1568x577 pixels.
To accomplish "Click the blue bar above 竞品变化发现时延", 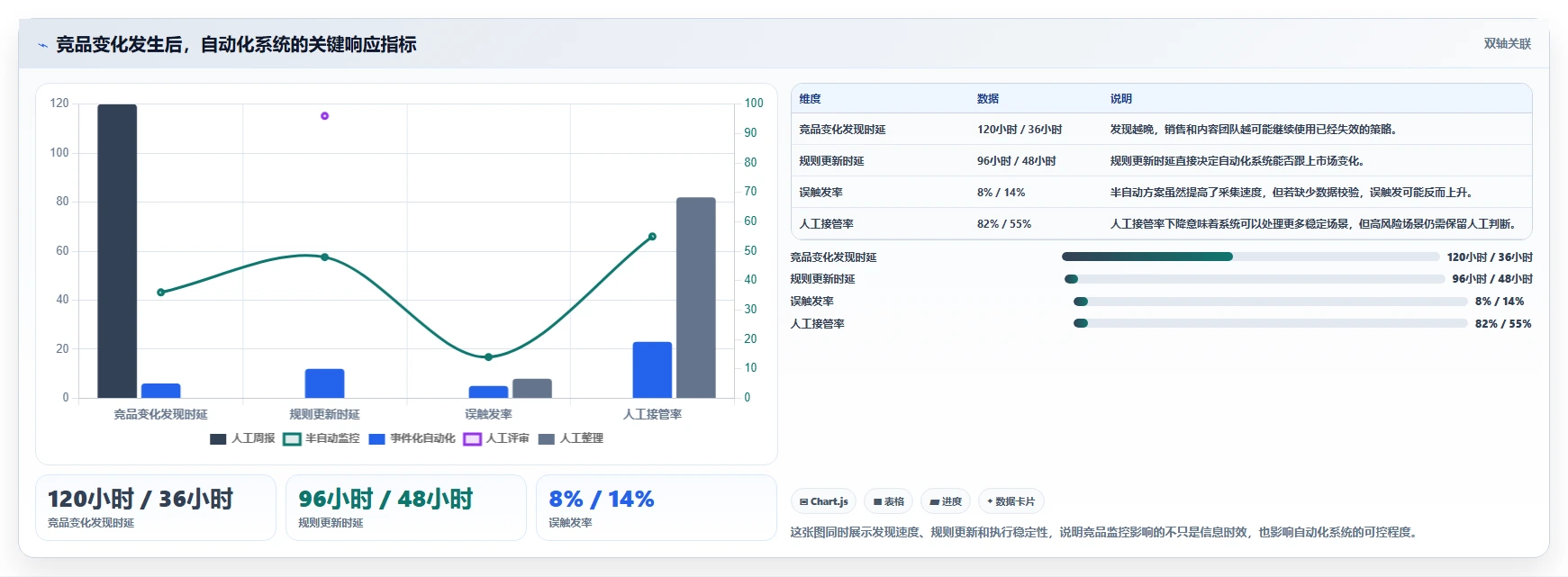I will pyautogui.click(x=160, y=391).
